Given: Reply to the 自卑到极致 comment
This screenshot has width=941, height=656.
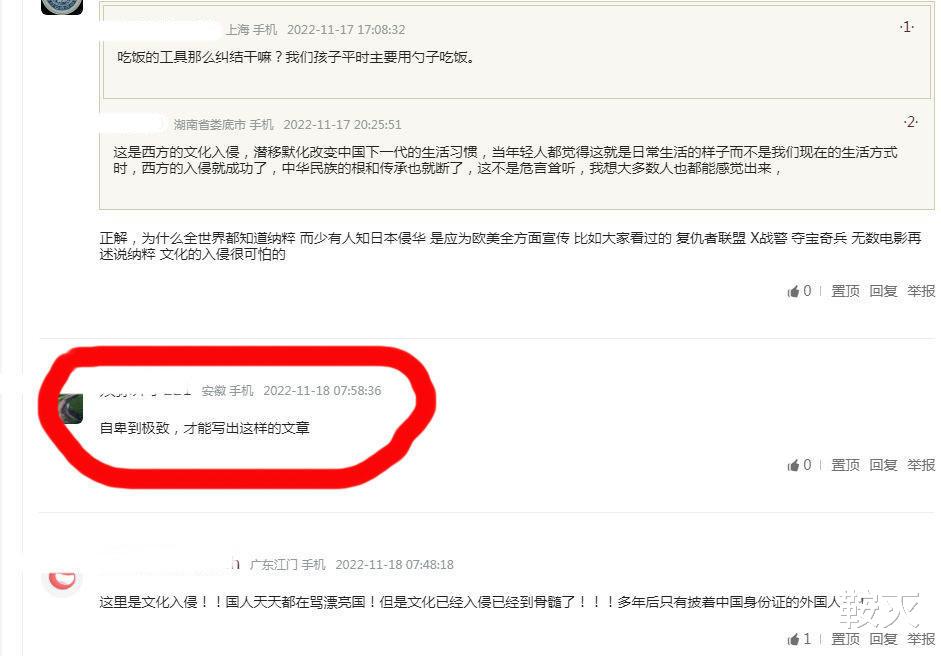Looking at the screenshot, I should pos(883,465).
